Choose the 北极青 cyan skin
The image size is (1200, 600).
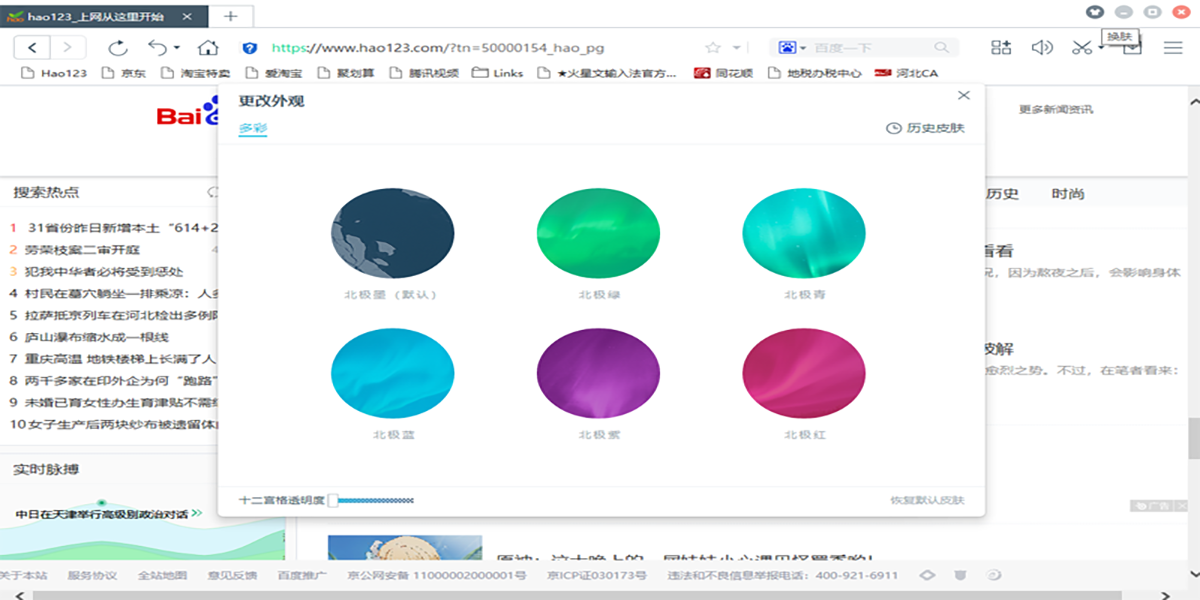click(804, 232)
